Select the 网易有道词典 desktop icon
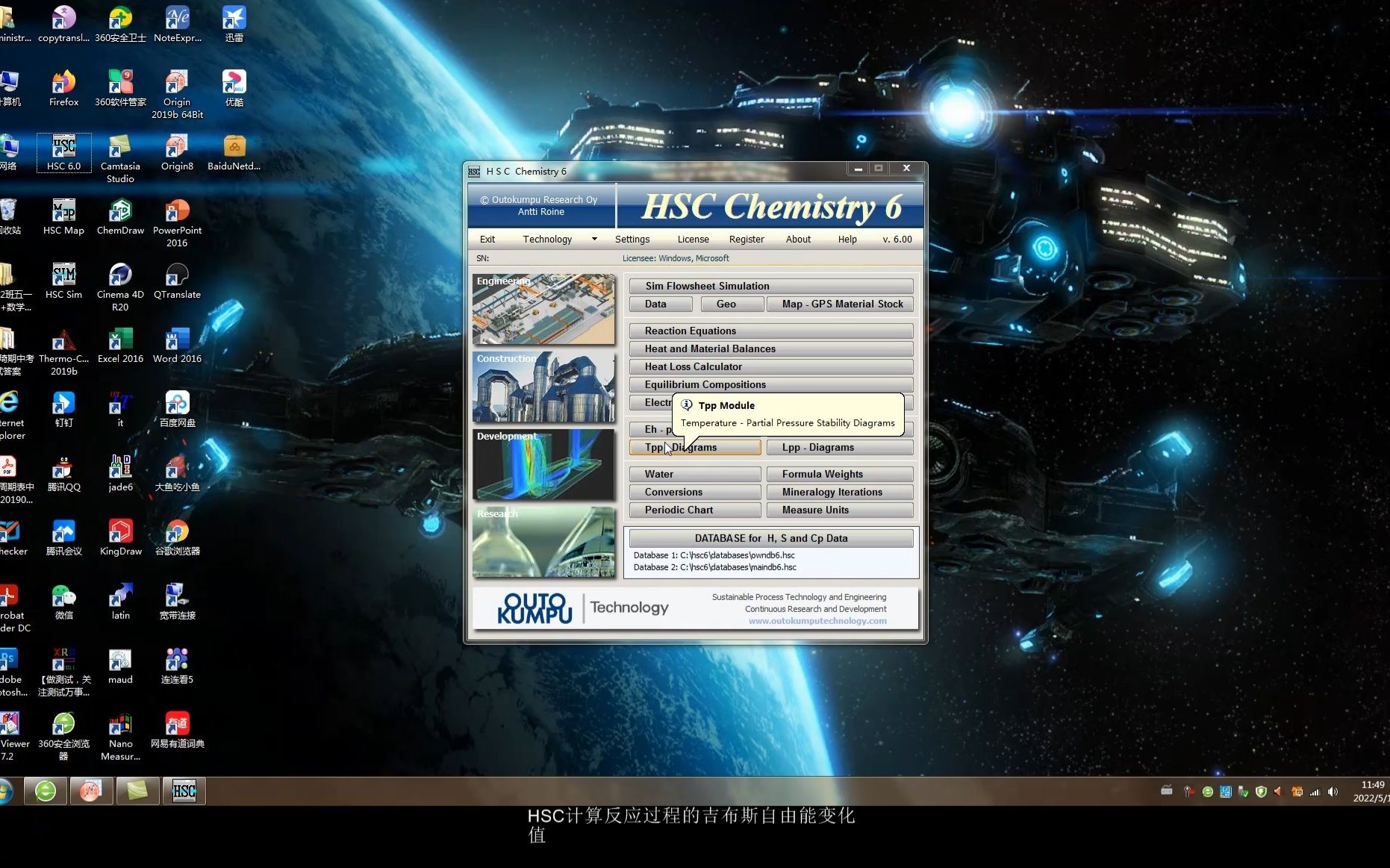This screenshot has height=868, width=1390. click(x=177, y=731)
